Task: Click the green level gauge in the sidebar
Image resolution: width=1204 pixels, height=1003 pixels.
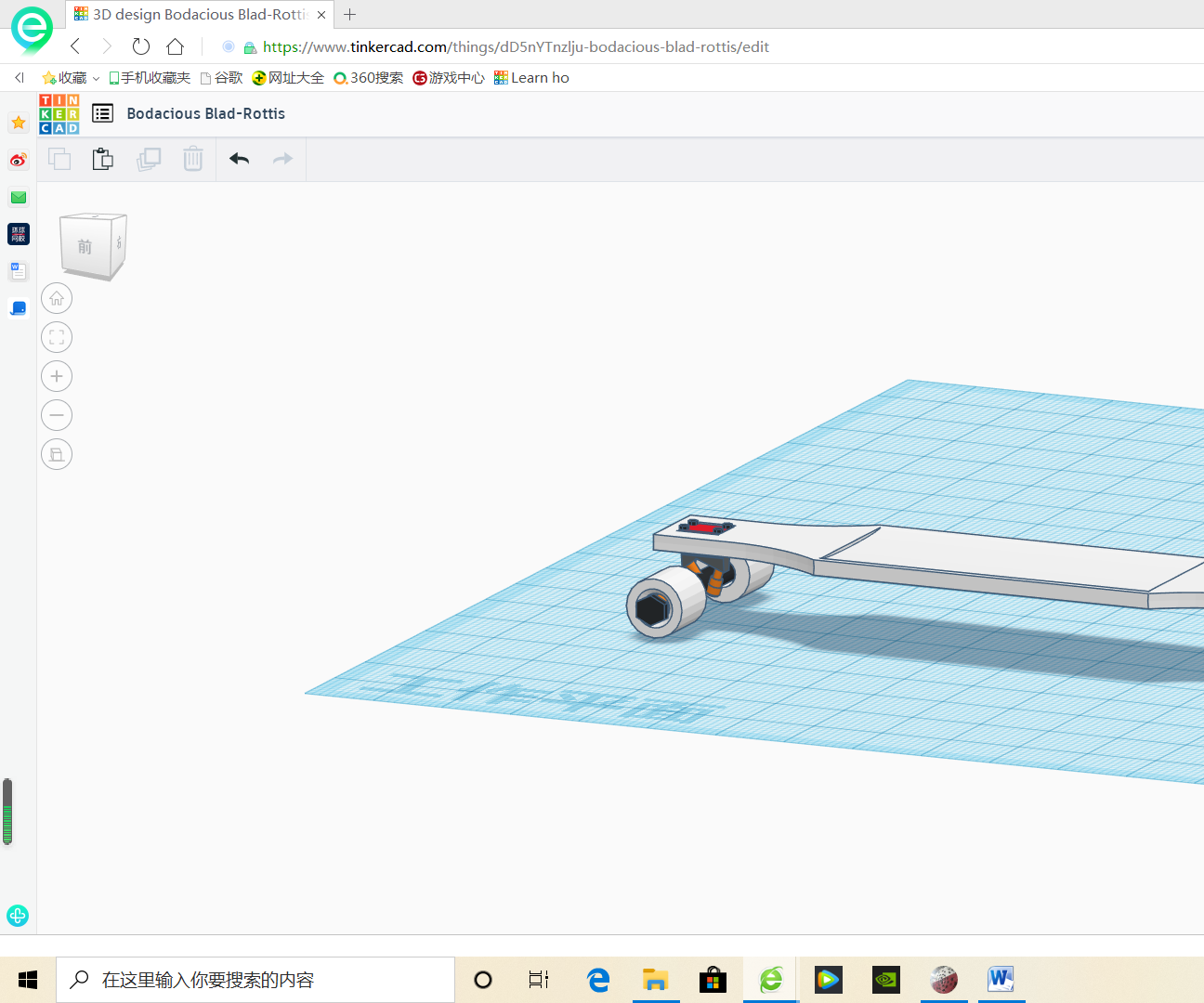Action: pos(7,812)
